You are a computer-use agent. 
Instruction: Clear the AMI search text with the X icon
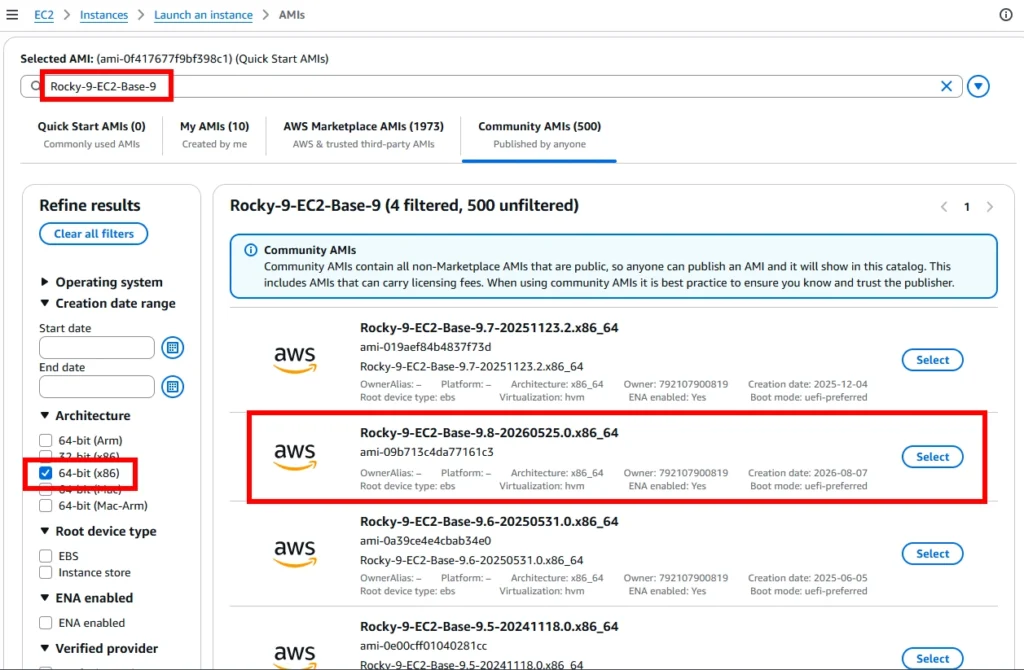click(946, 86)
